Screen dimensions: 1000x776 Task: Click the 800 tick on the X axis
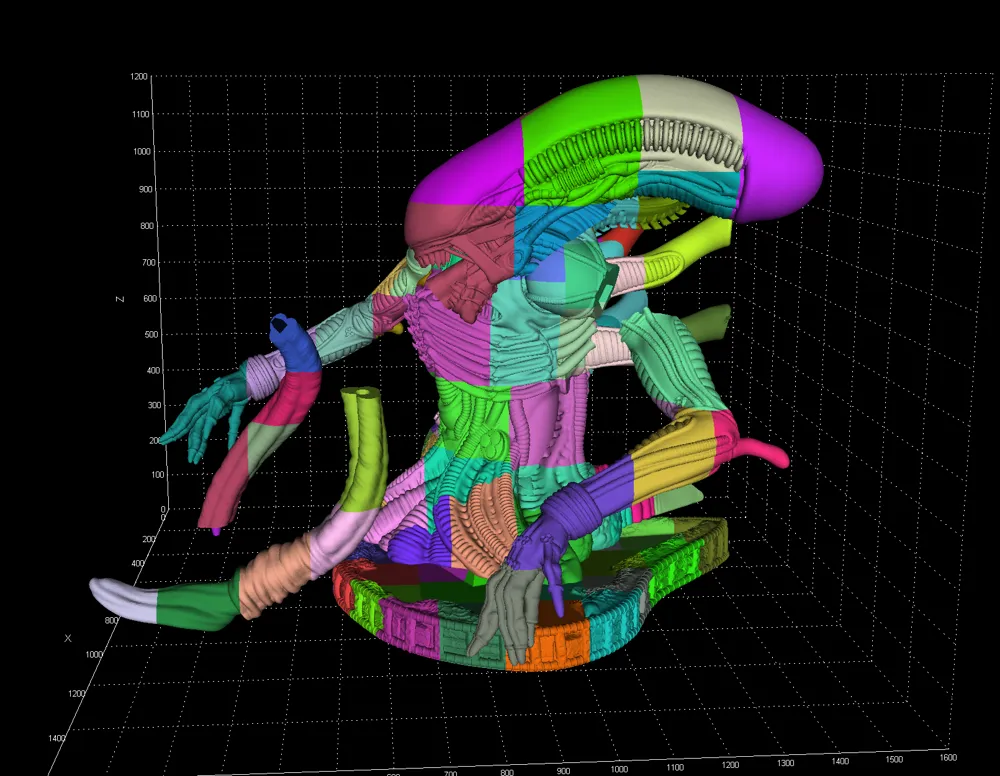click(x=112, y=620)
